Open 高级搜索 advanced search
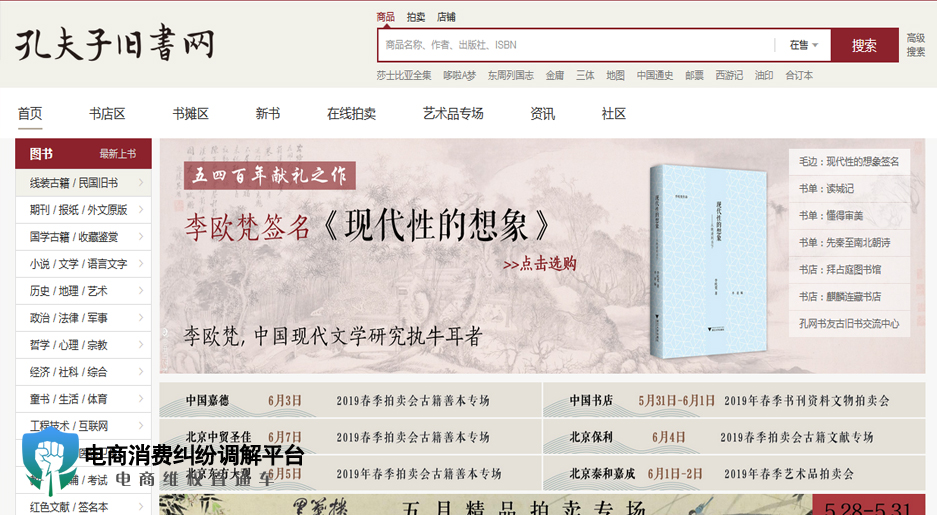This screenshot has width=937, height=515. 915,45
